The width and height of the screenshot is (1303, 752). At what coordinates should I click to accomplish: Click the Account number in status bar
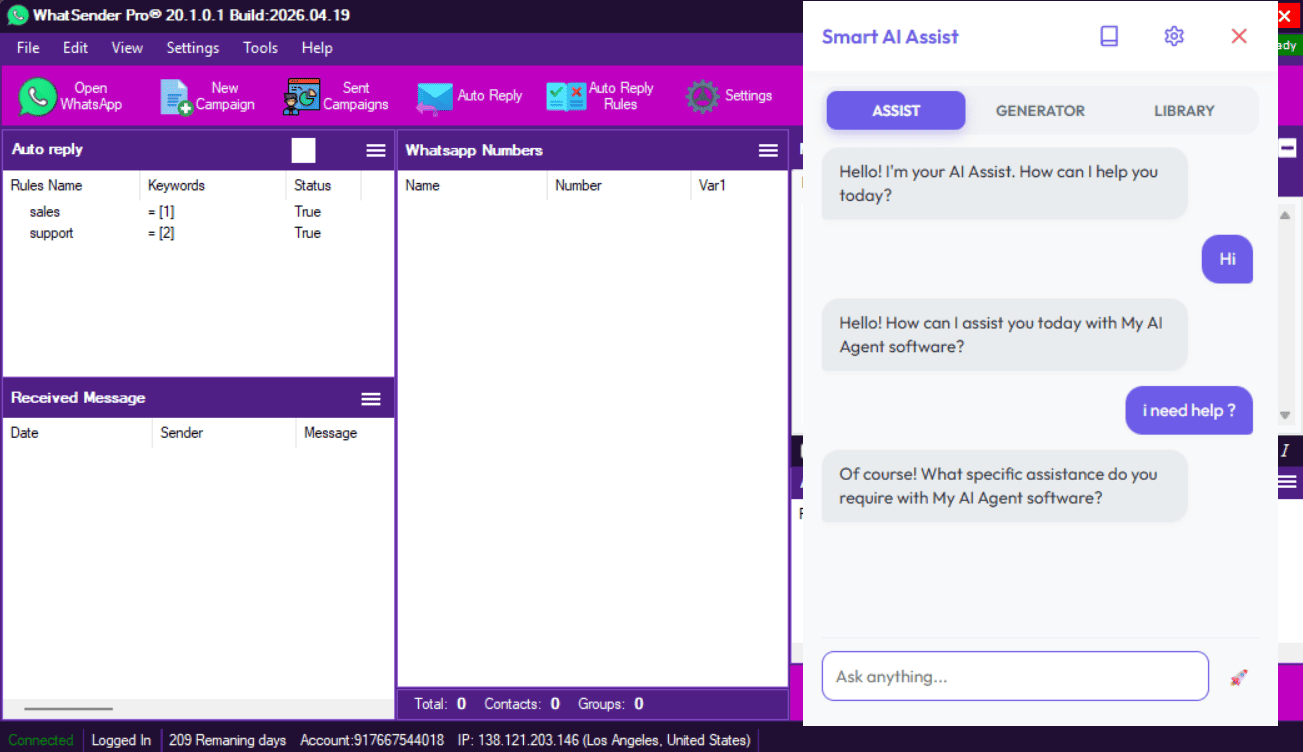click(372, 740)
